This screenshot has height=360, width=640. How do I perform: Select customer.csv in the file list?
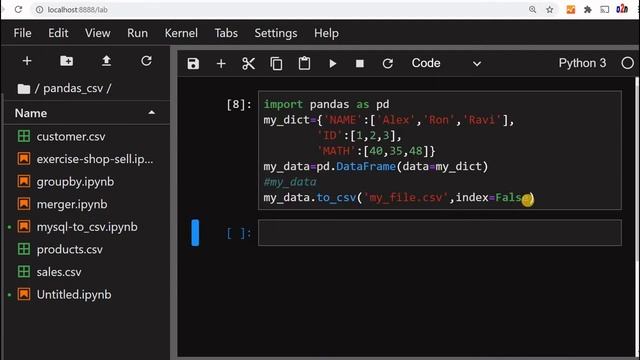[x=87, y=136]
